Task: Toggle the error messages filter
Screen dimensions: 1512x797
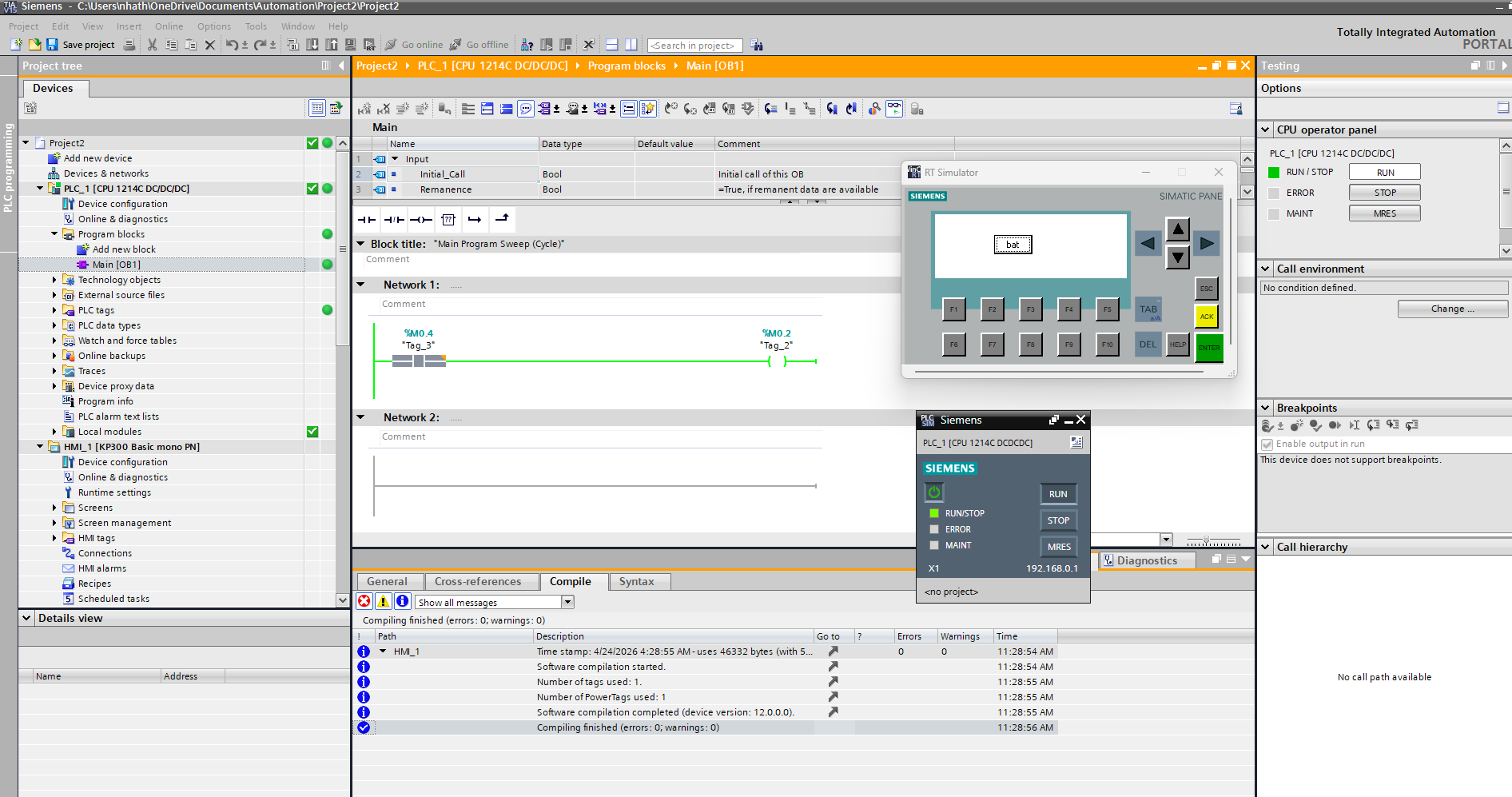Action: 364,602
